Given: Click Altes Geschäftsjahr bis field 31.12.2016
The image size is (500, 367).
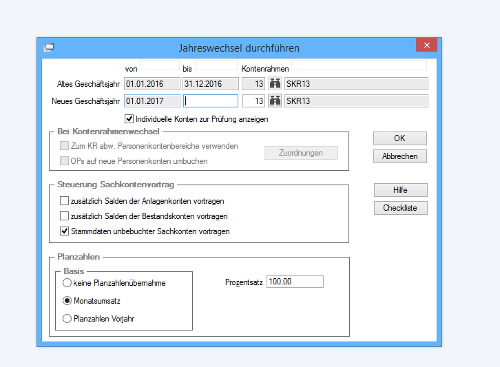Looking at the screenshot, I should pos(210,84).
